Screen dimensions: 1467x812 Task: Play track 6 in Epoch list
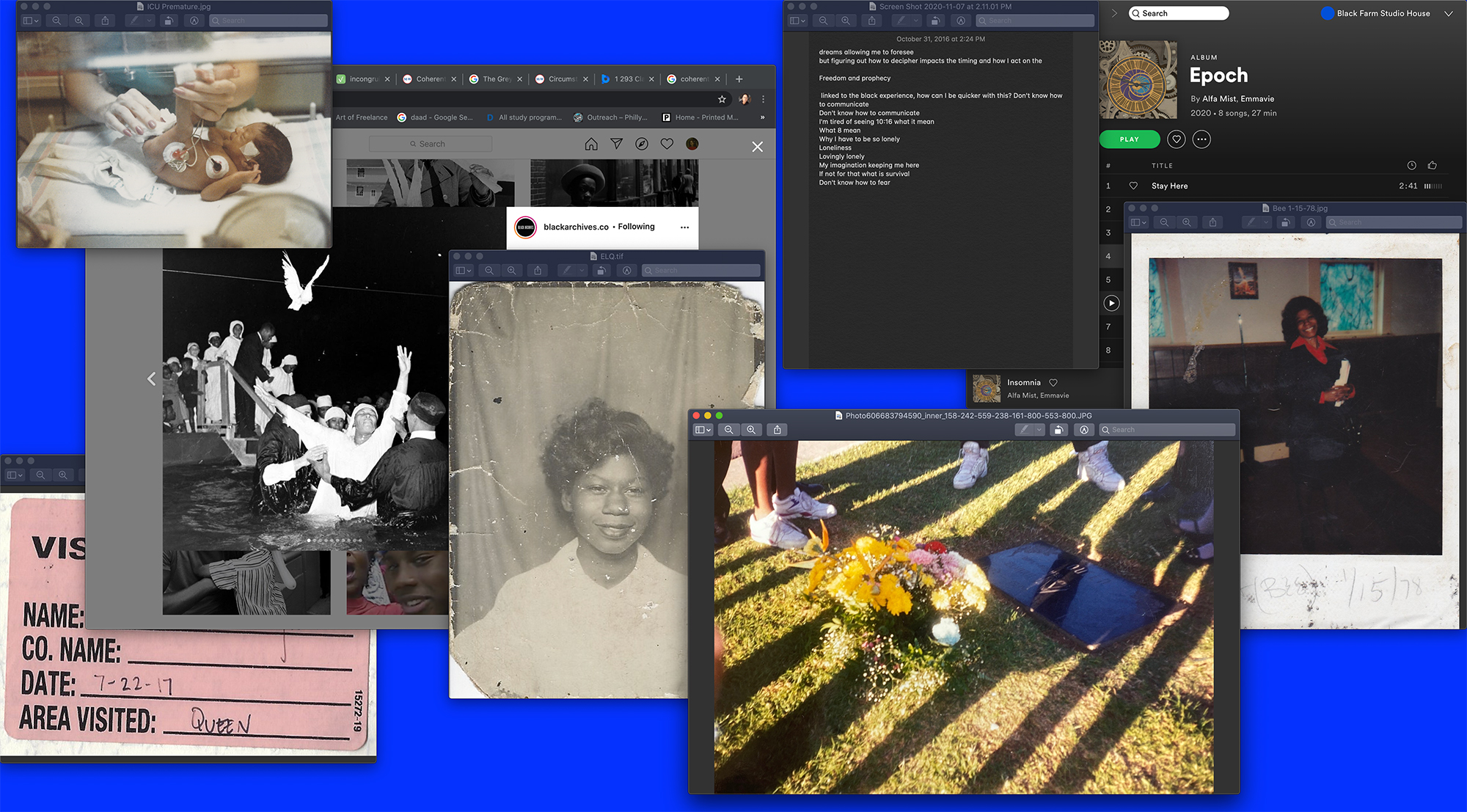1112,303
